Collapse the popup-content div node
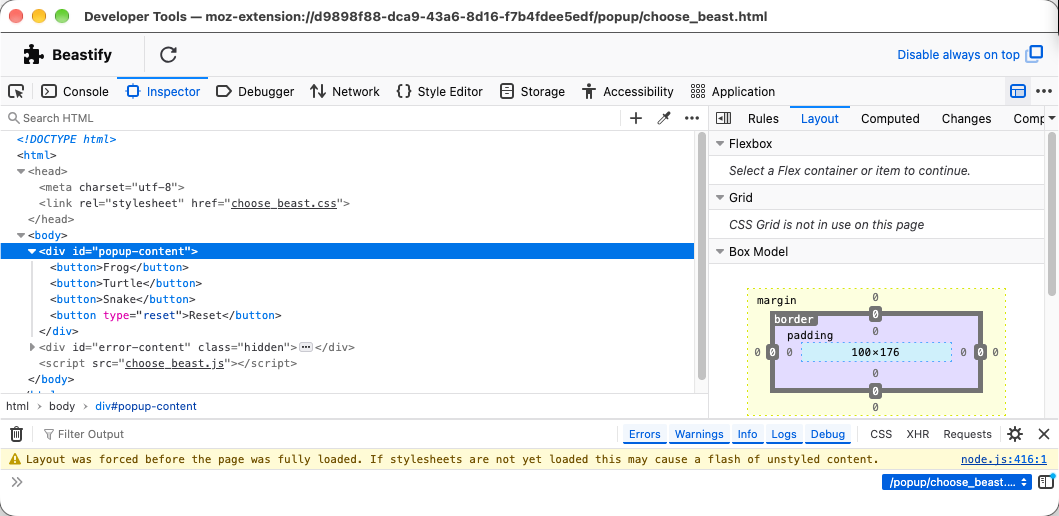Screen dimensions: 1059x516 pos(32,251)
